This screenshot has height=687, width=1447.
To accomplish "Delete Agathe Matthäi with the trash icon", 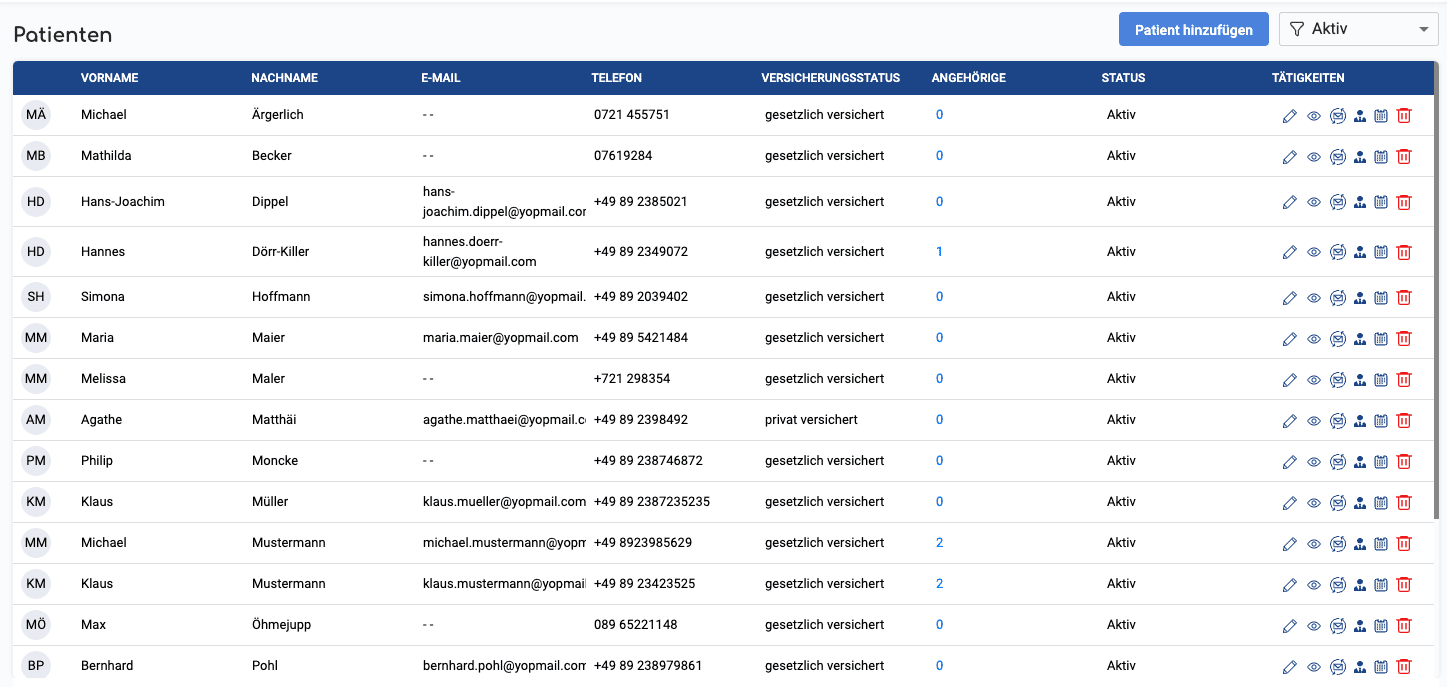I will click(x=1404, y=421).
